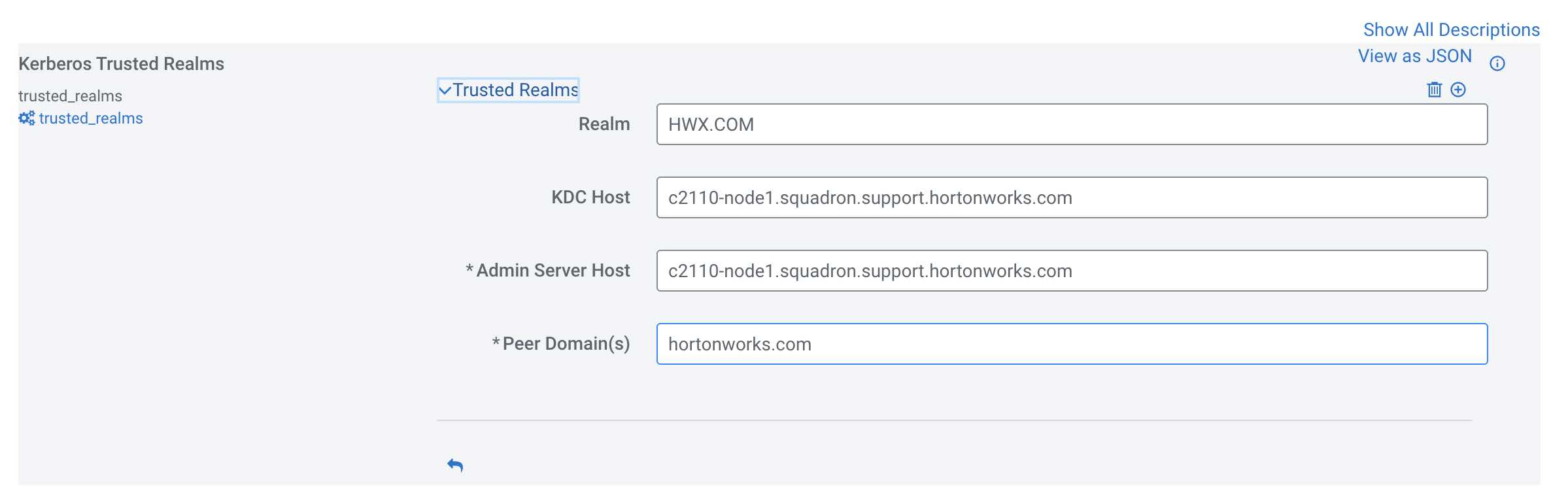
Task: Click the KDC Host label text
Action: [x=590, y=197]
